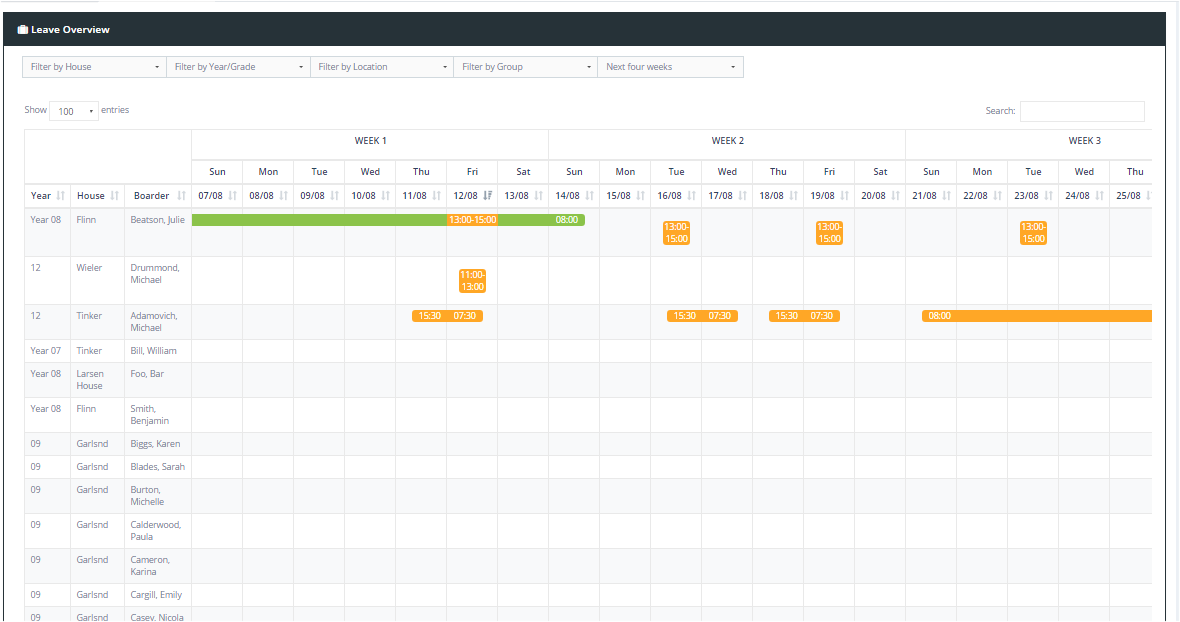The width and height of the screenshot is (1180, 622).
Task: Select boarder name Drummond, Michael
Action: 155,274
